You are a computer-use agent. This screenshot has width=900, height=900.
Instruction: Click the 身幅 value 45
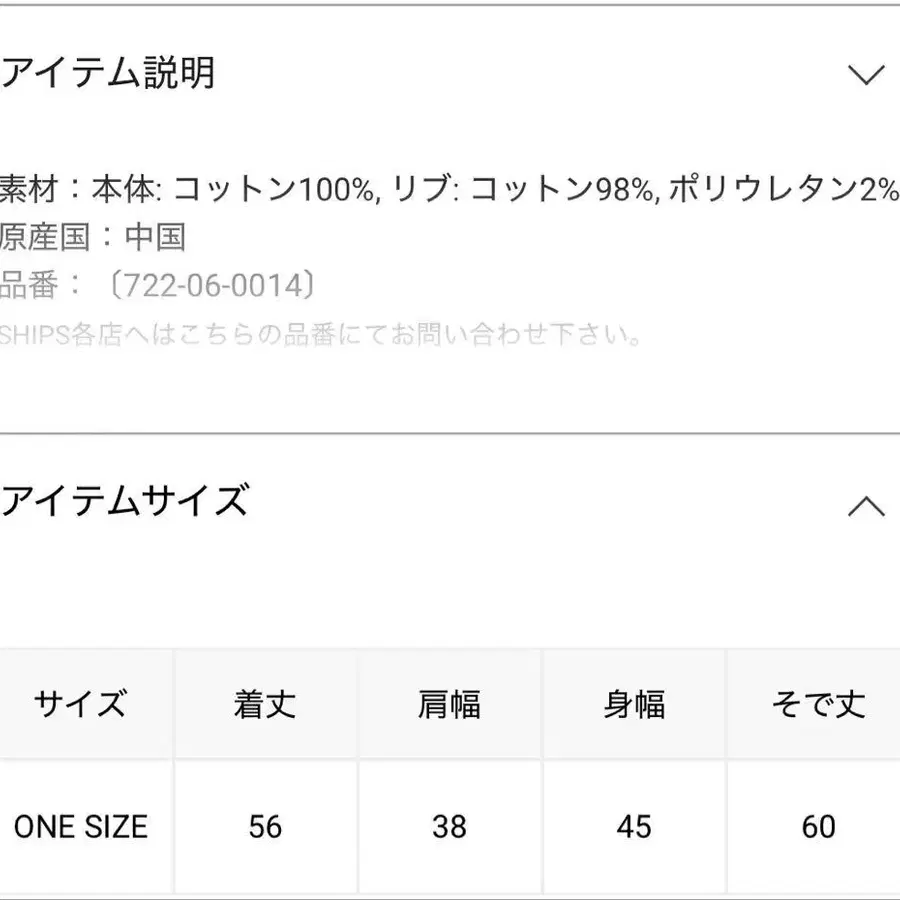pos(634,827)
